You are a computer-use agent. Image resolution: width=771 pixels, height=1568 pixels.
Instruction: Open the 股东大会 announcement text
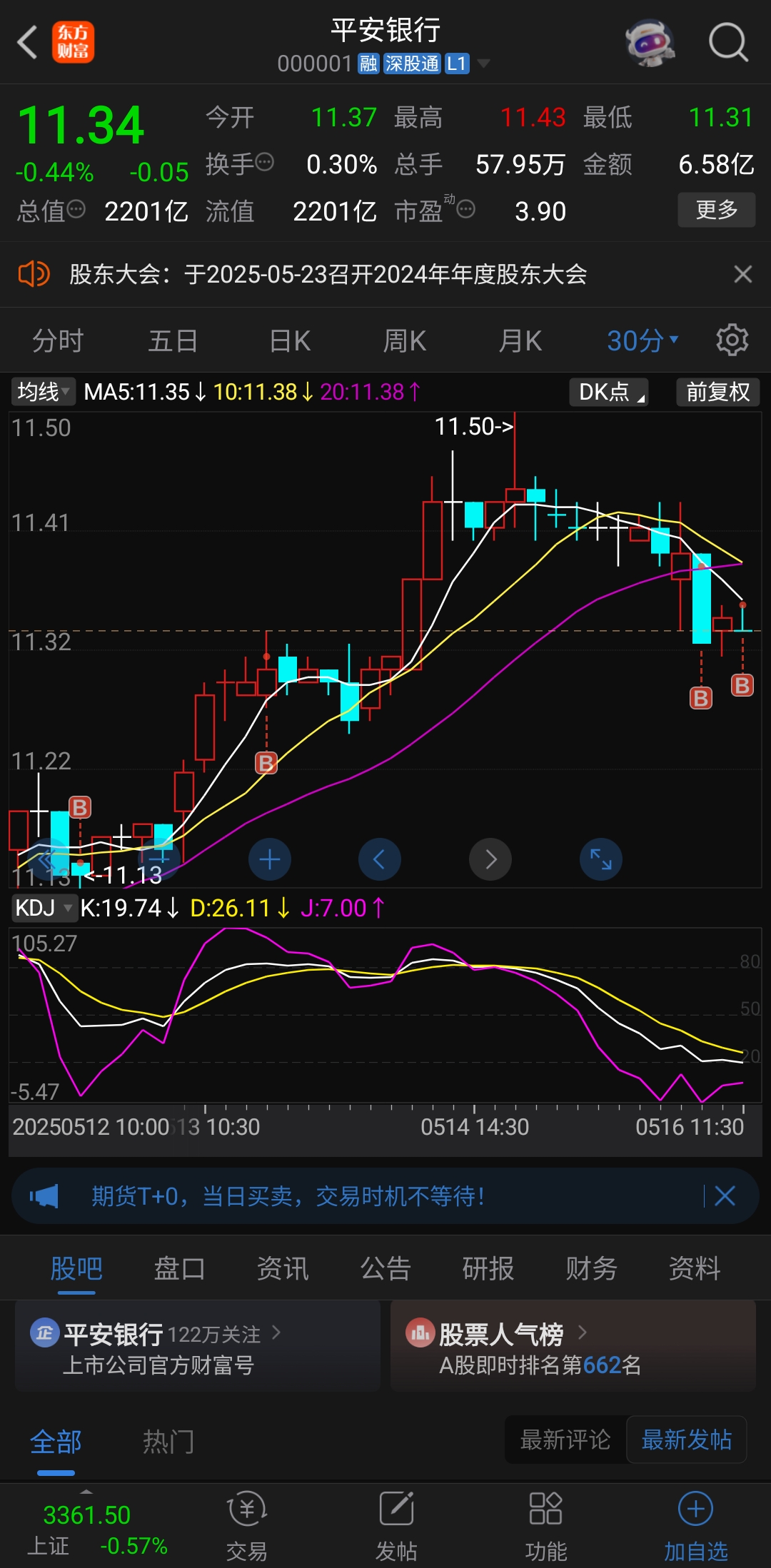[x=328, y=274]
